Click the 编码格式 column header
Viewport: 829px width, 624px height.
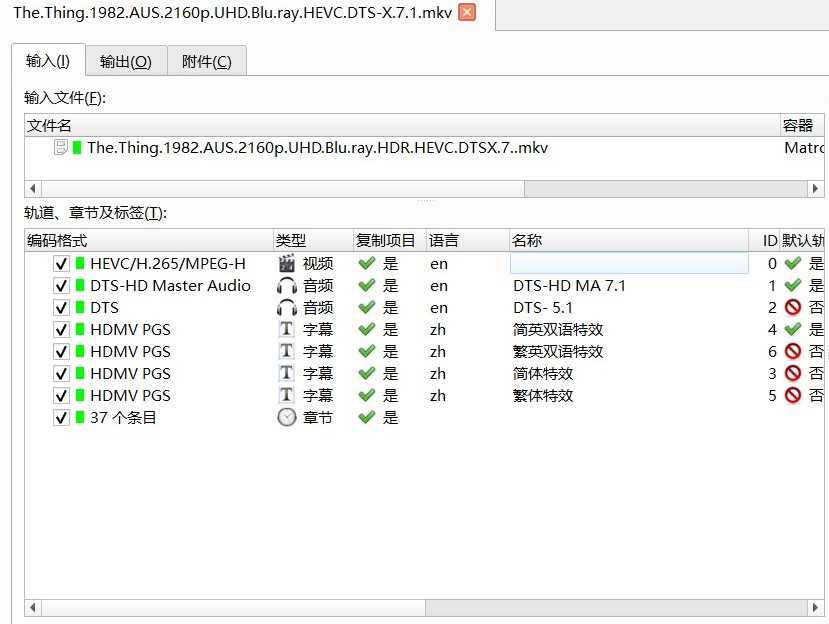point(149,241)
